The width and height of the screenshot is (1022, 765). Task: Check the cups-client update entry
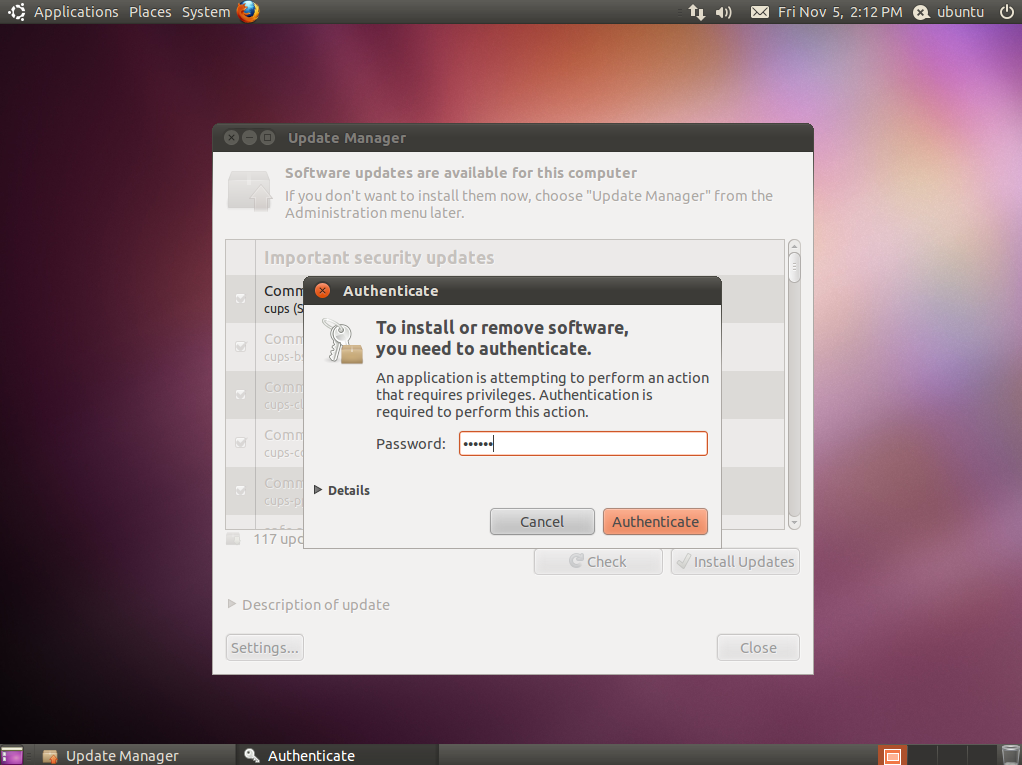tap(240, 395)
